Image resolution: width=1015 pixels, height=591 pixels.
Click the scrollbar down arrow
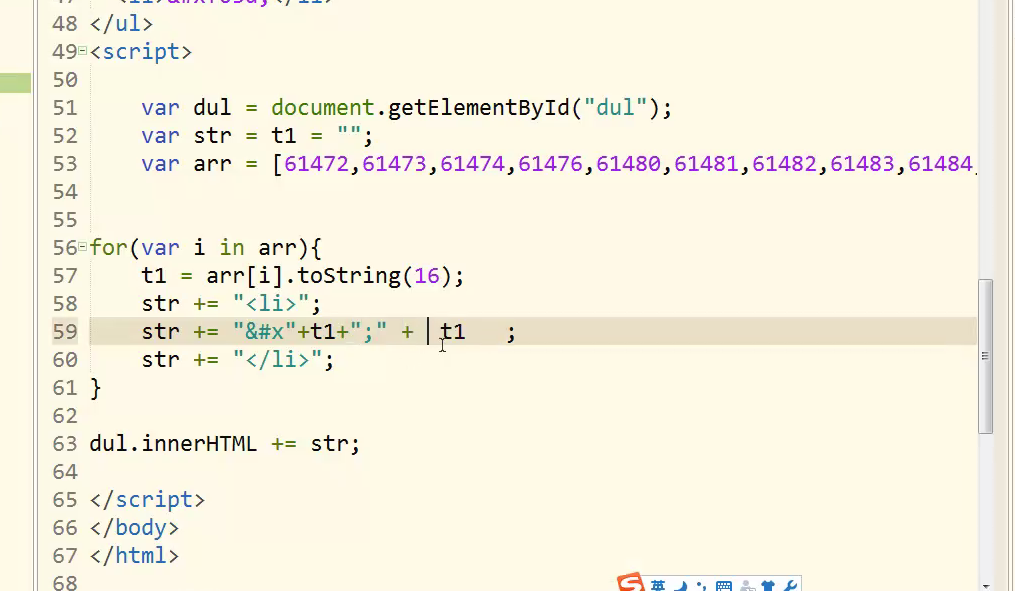click(x=985, y=586)
